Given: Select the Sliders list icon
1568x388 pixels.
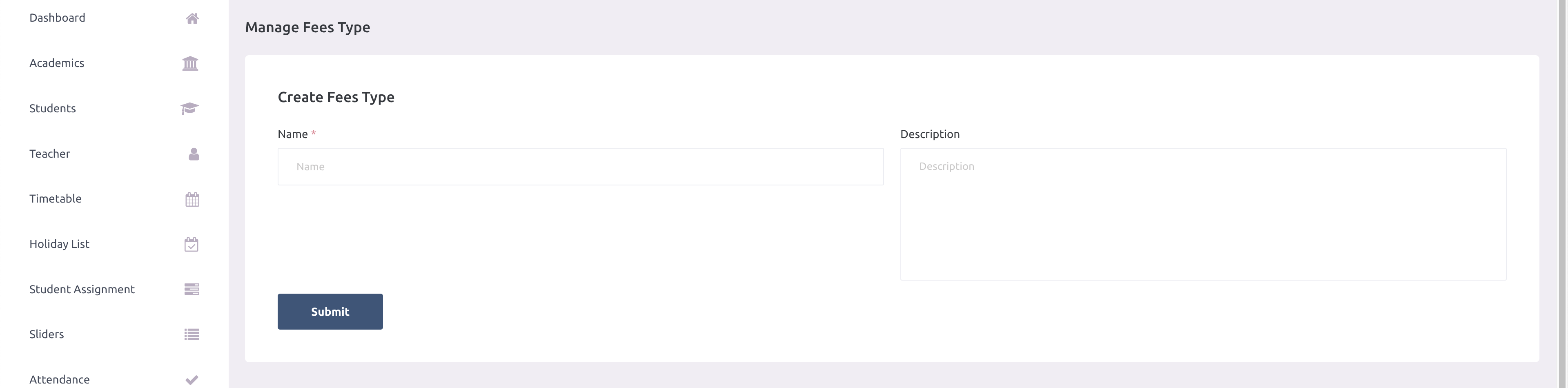Looking at the screenshot, I should point(191,334).
